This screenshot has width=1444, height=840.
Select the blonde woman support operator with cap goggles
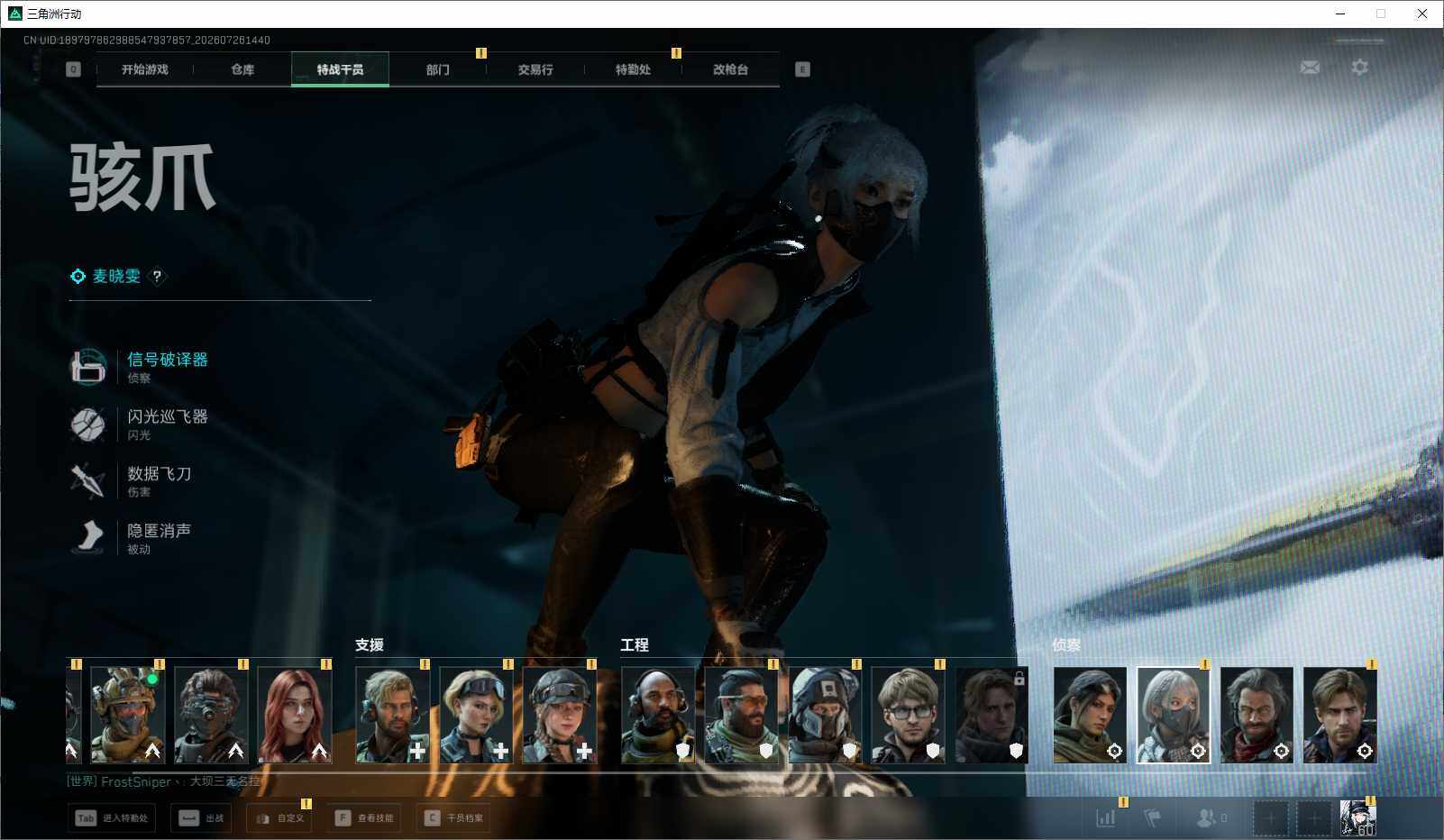tap(476, 715)
